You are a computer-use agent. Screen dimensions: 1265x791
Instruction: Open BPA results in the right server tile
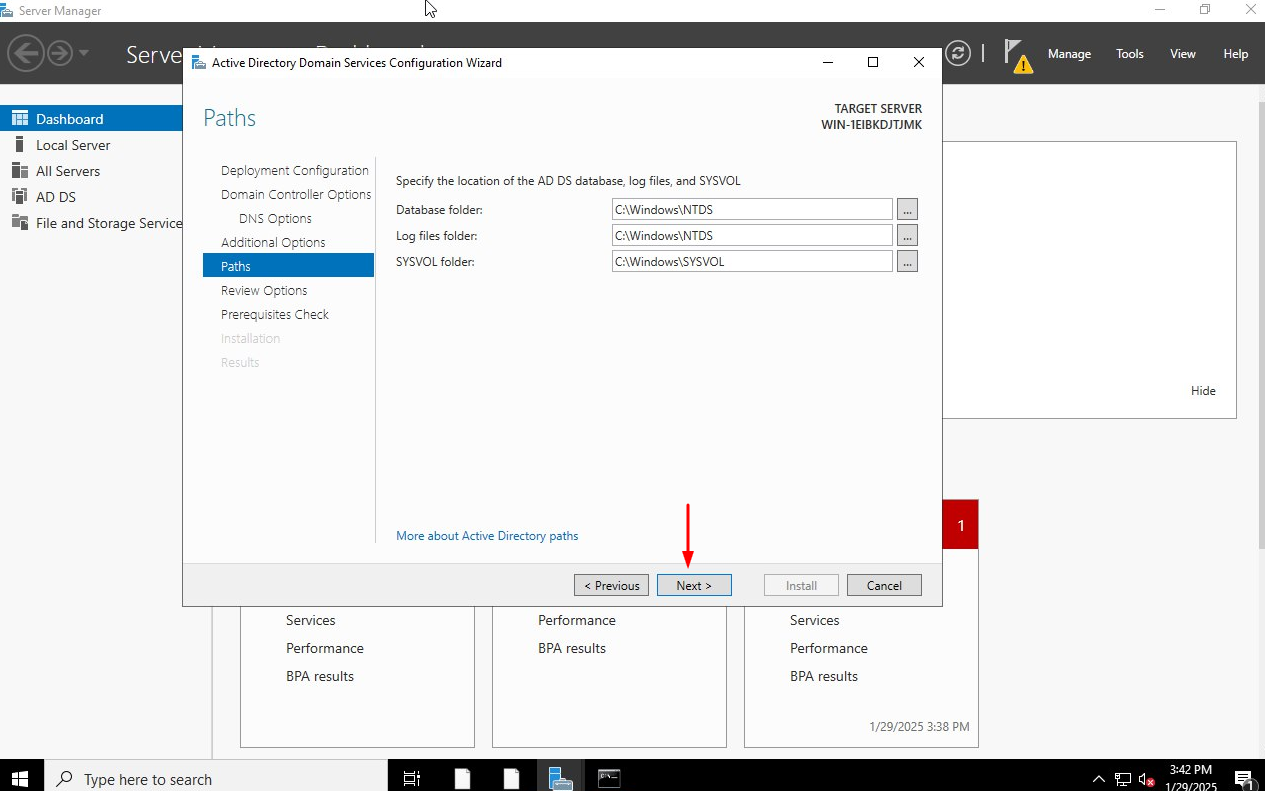click(x=824, y=677)
